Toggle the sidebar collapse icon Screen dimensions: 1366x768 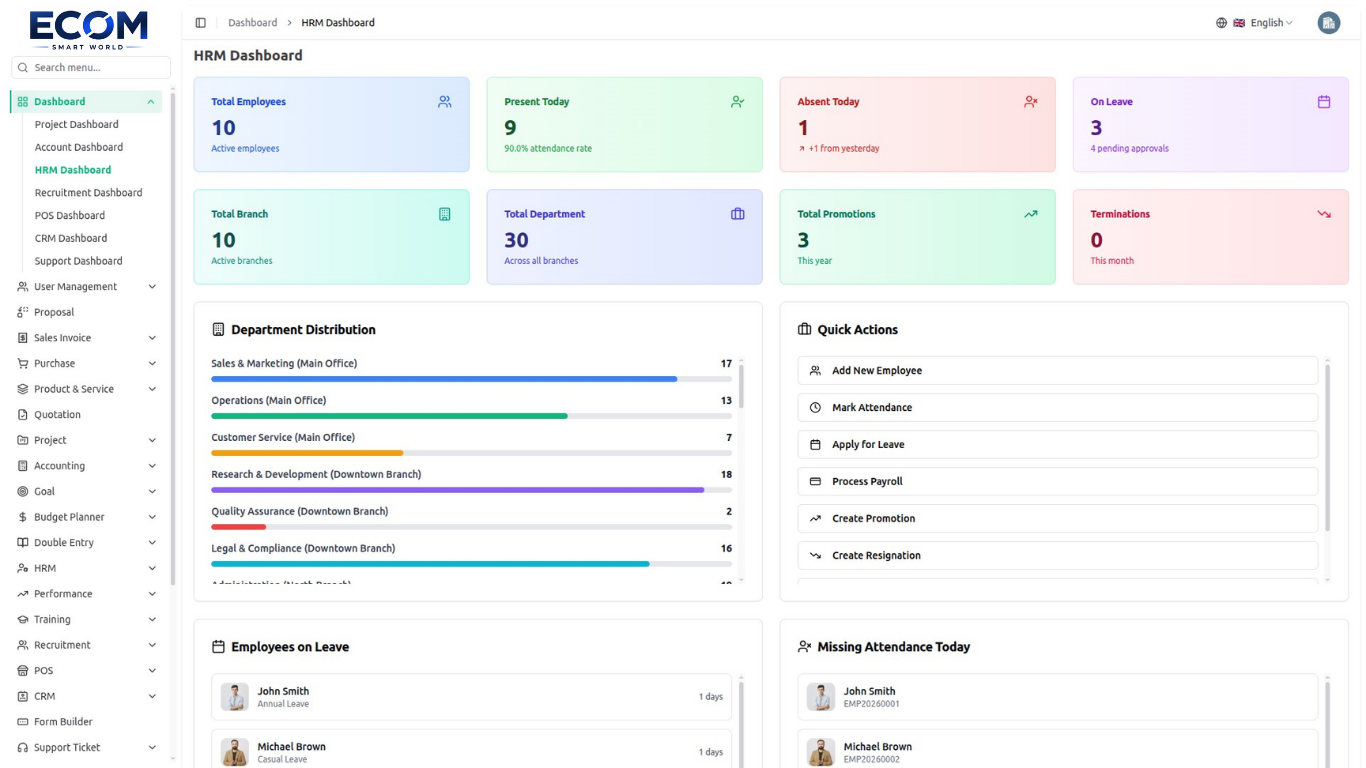[x=200, y=23]
